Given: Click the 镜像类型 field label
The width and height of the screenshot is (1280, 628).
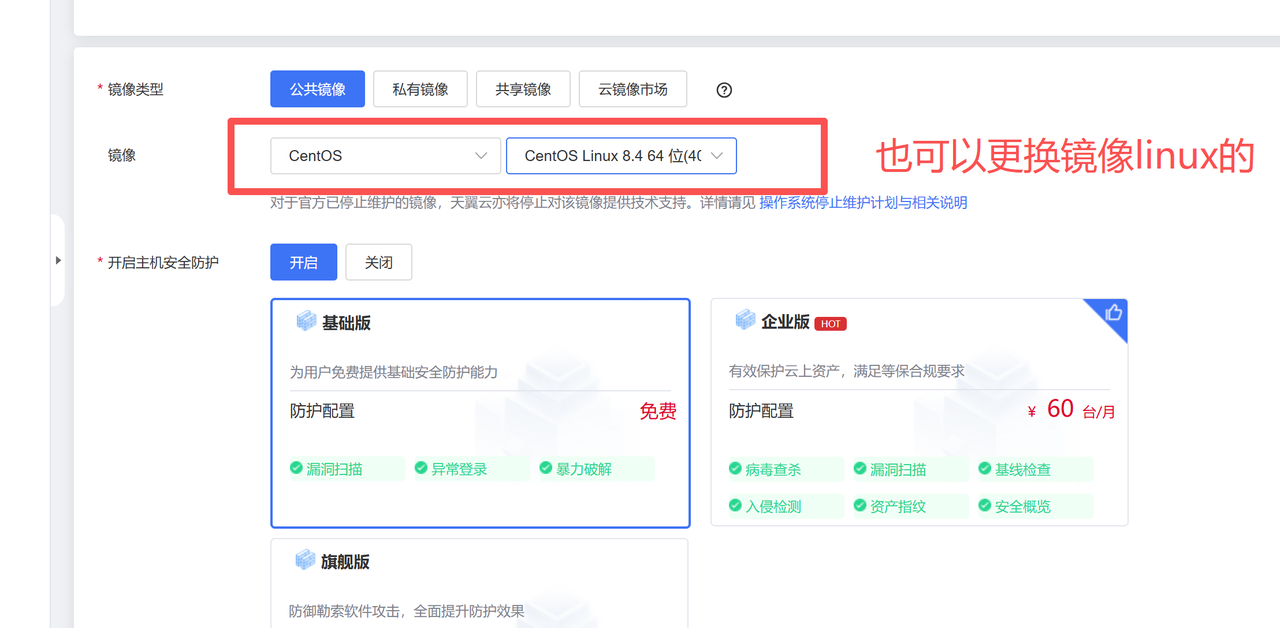Looking at the screenshot, I should [x=135, y=89].
